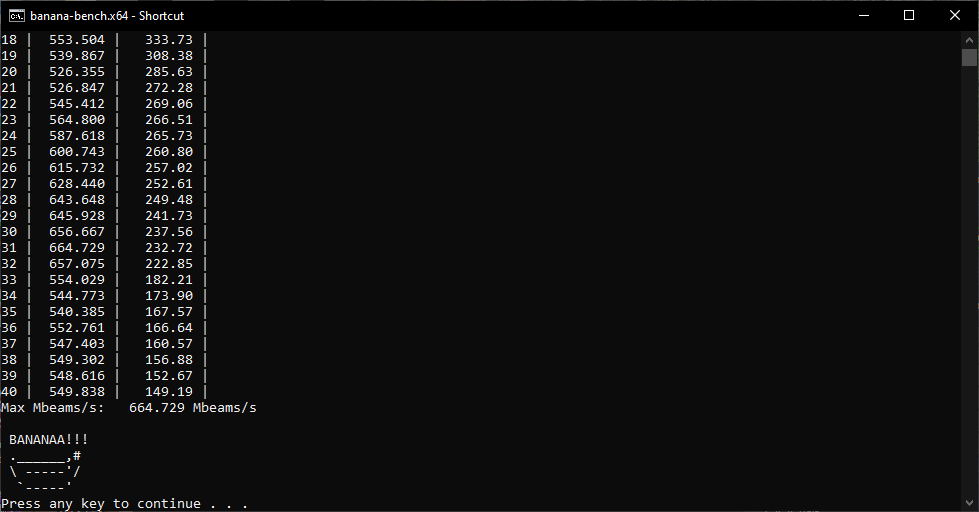Click the value 664.729 in row 31
979x512 pixels.
[77, 248]
